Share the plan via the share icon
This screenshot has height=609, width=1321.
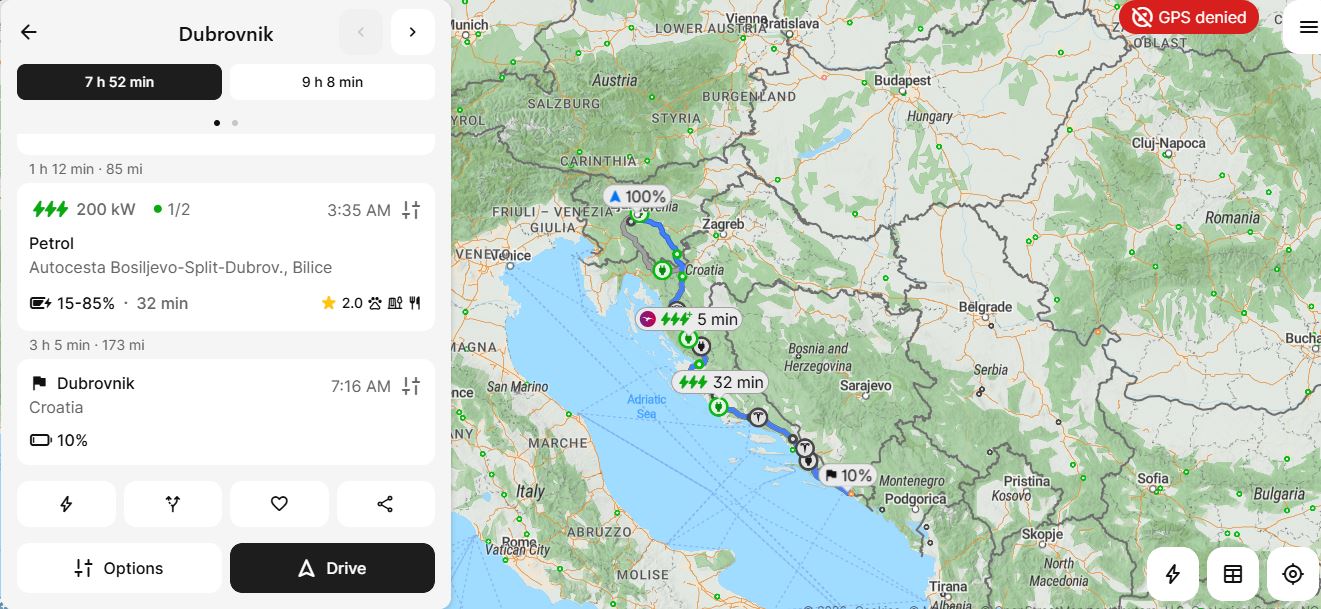pyautogui.click(x=385, y=504)
